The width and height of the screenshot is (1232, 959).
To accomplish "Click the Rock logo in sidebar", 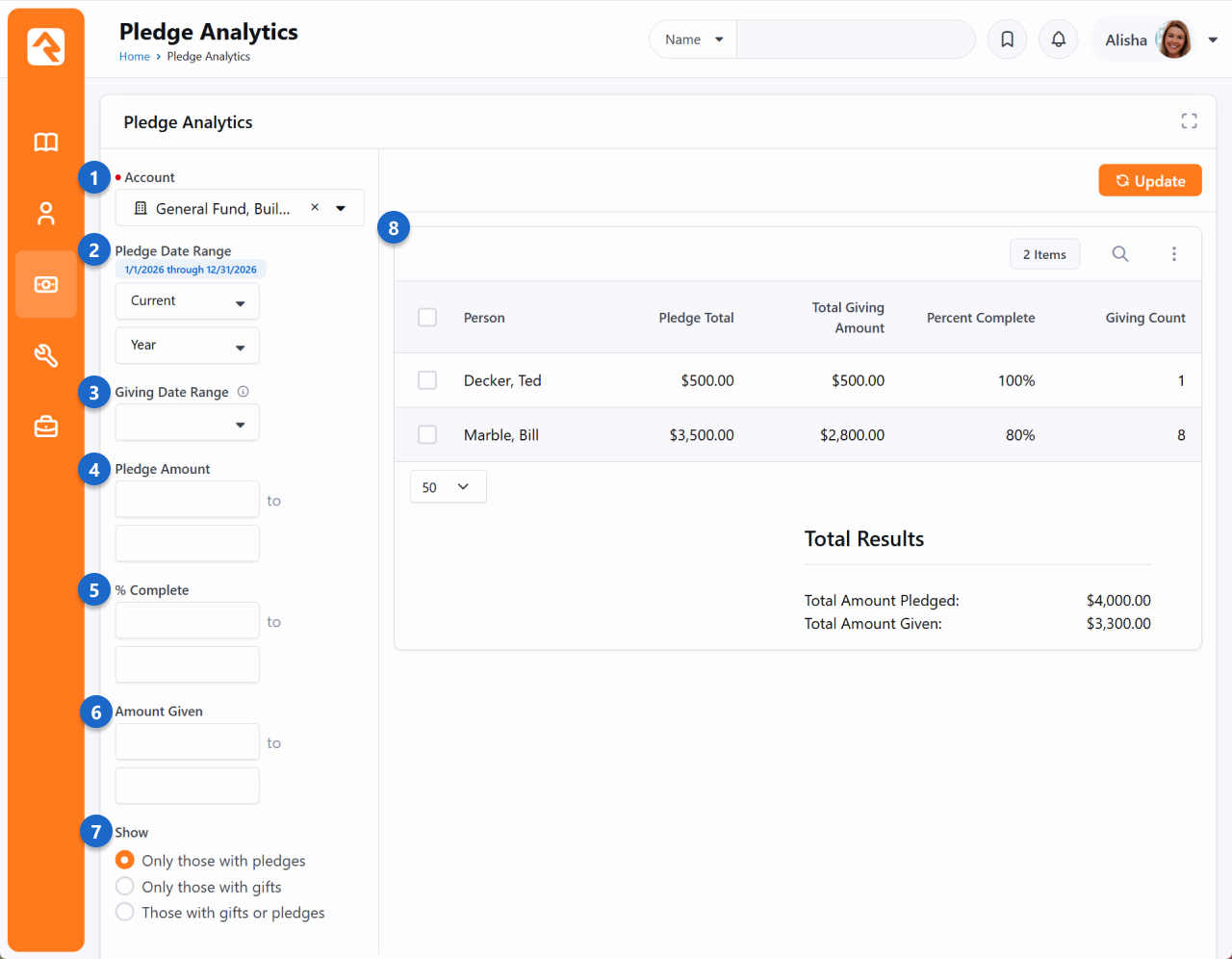I will click(45, 46).
